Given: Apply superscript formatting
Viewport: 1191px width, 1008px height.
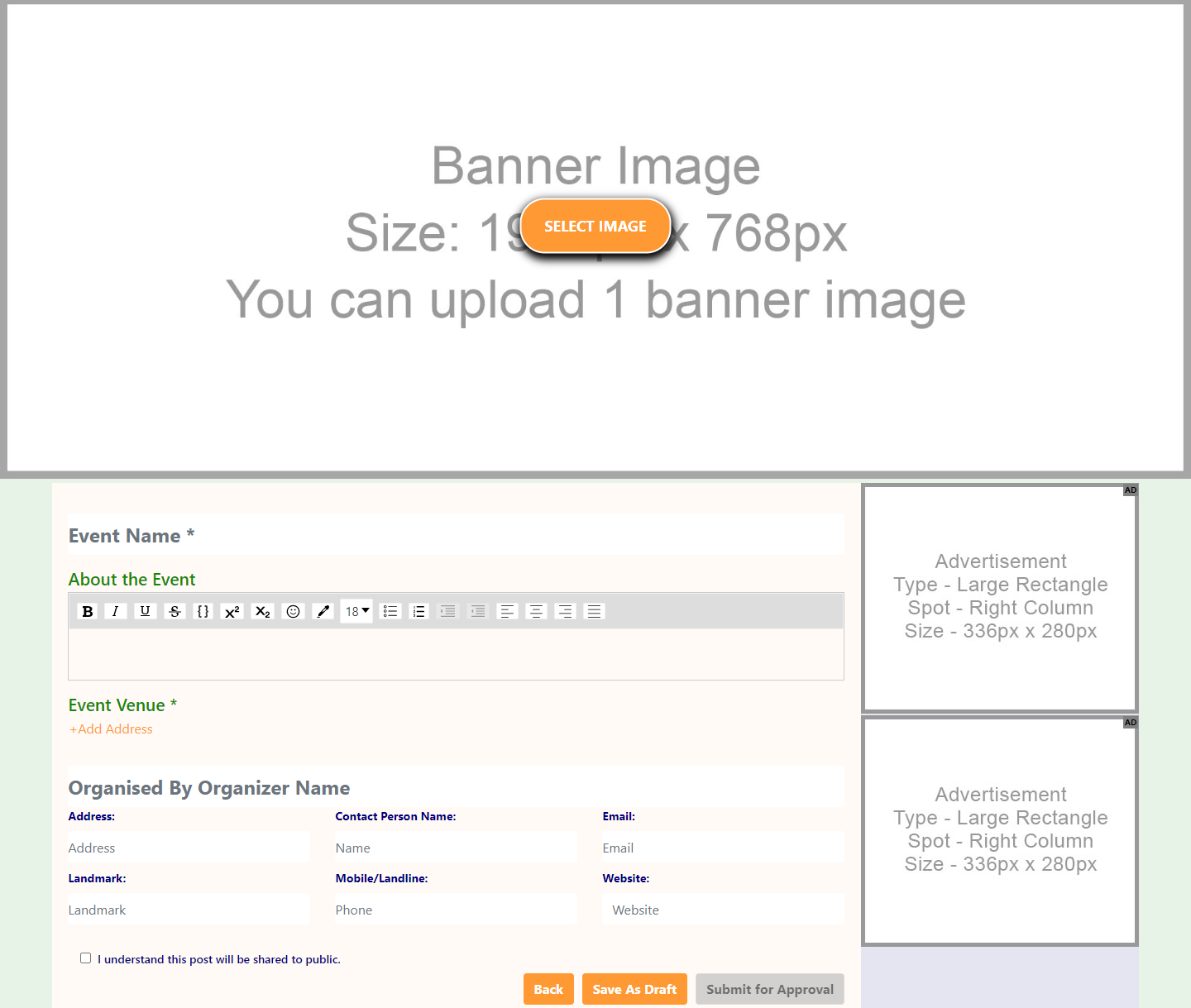Looking at the screenshot, I should (232, 611).
